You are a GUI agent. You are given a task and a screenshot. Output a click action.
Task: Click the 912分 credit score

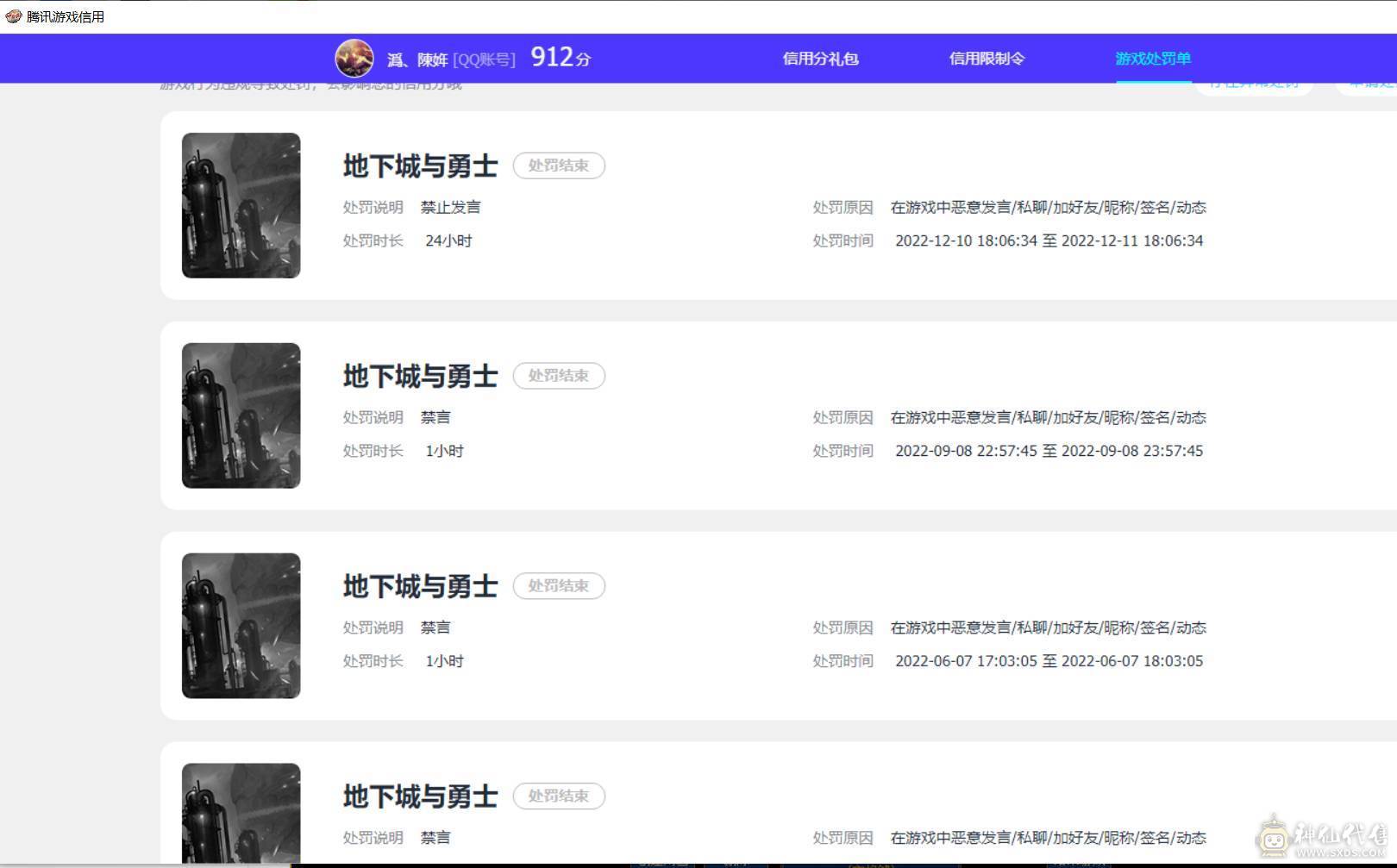point(561,58)
